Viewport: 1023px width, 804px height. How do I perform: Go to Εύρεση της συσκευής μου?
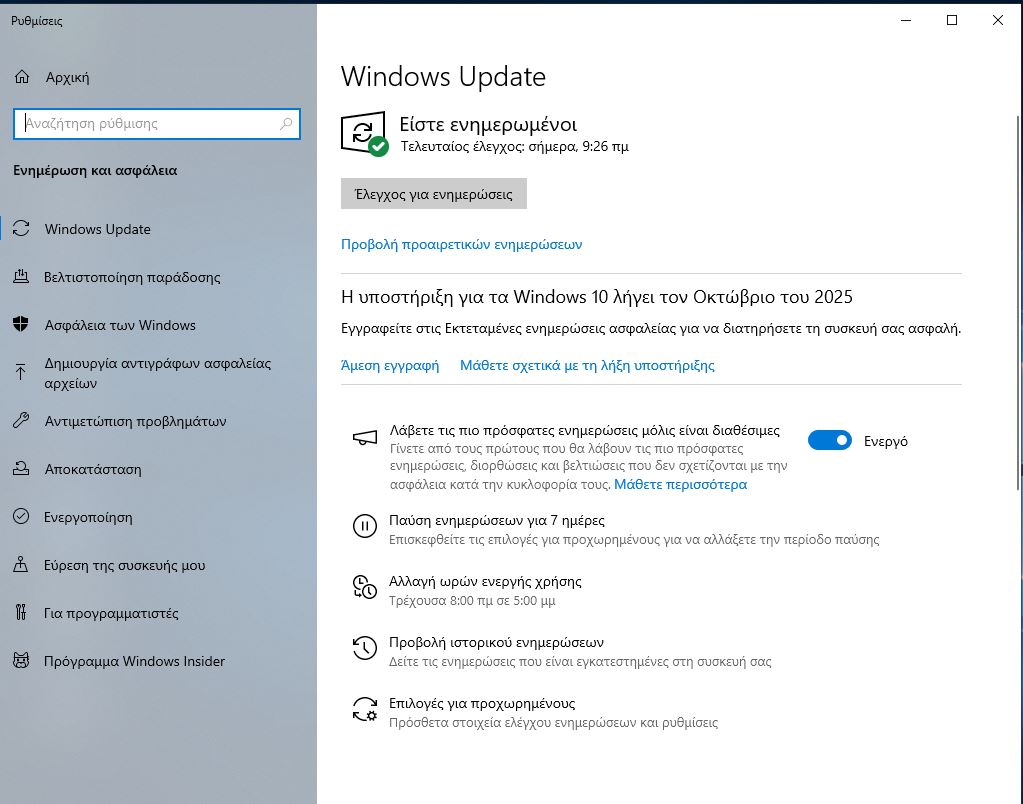(159, 564)
